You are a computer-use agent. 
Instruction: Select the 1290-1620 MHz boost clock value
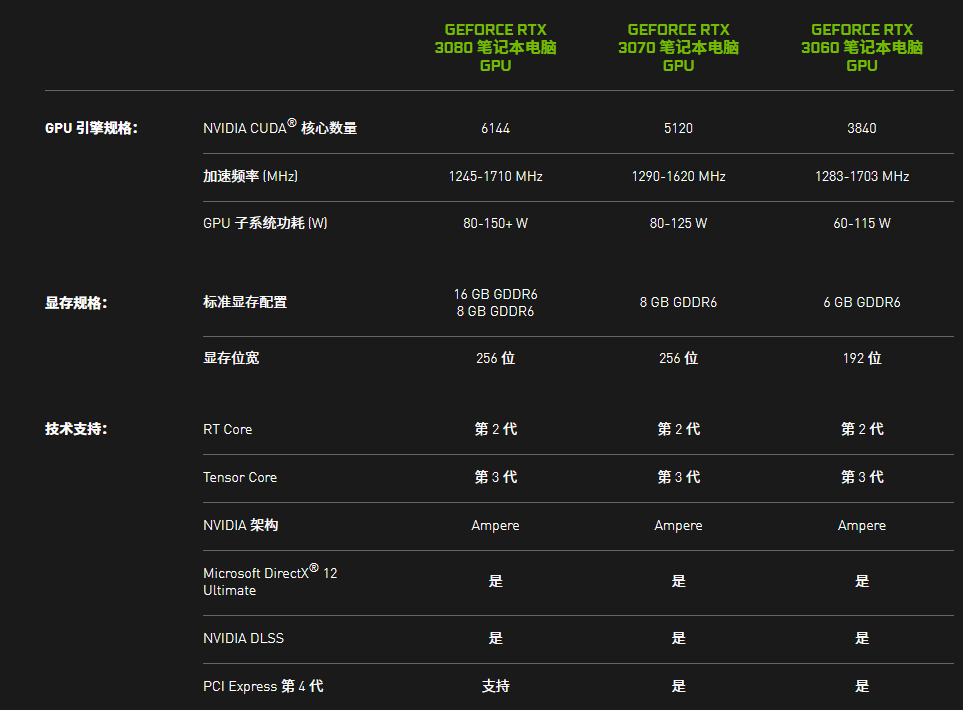click(678, 176)
